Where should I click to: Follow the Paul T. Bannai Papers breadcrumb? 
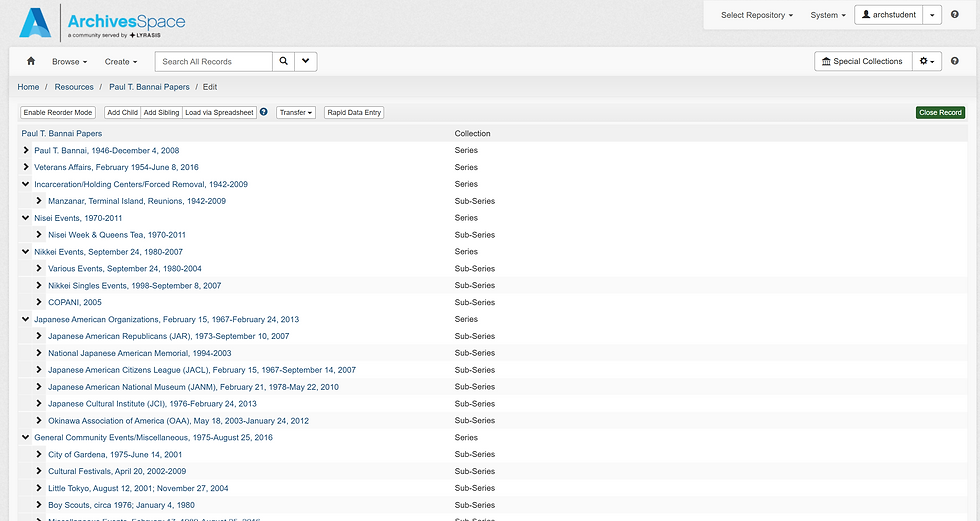[149, 87]
